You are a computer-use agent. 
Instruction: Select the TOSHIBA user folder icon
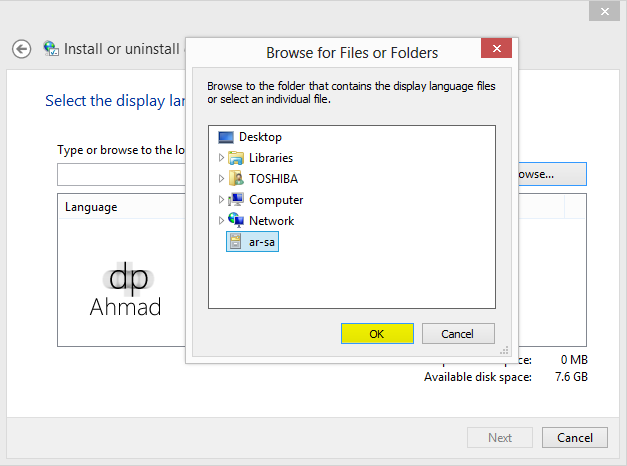click(x=236, y=179)
